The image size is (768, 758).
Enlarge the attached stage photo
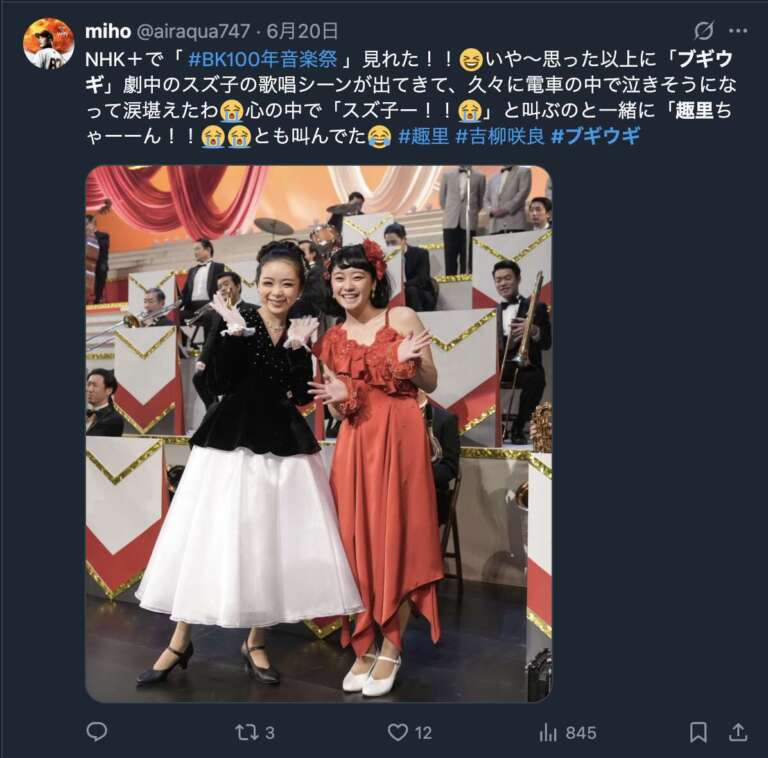319,434
